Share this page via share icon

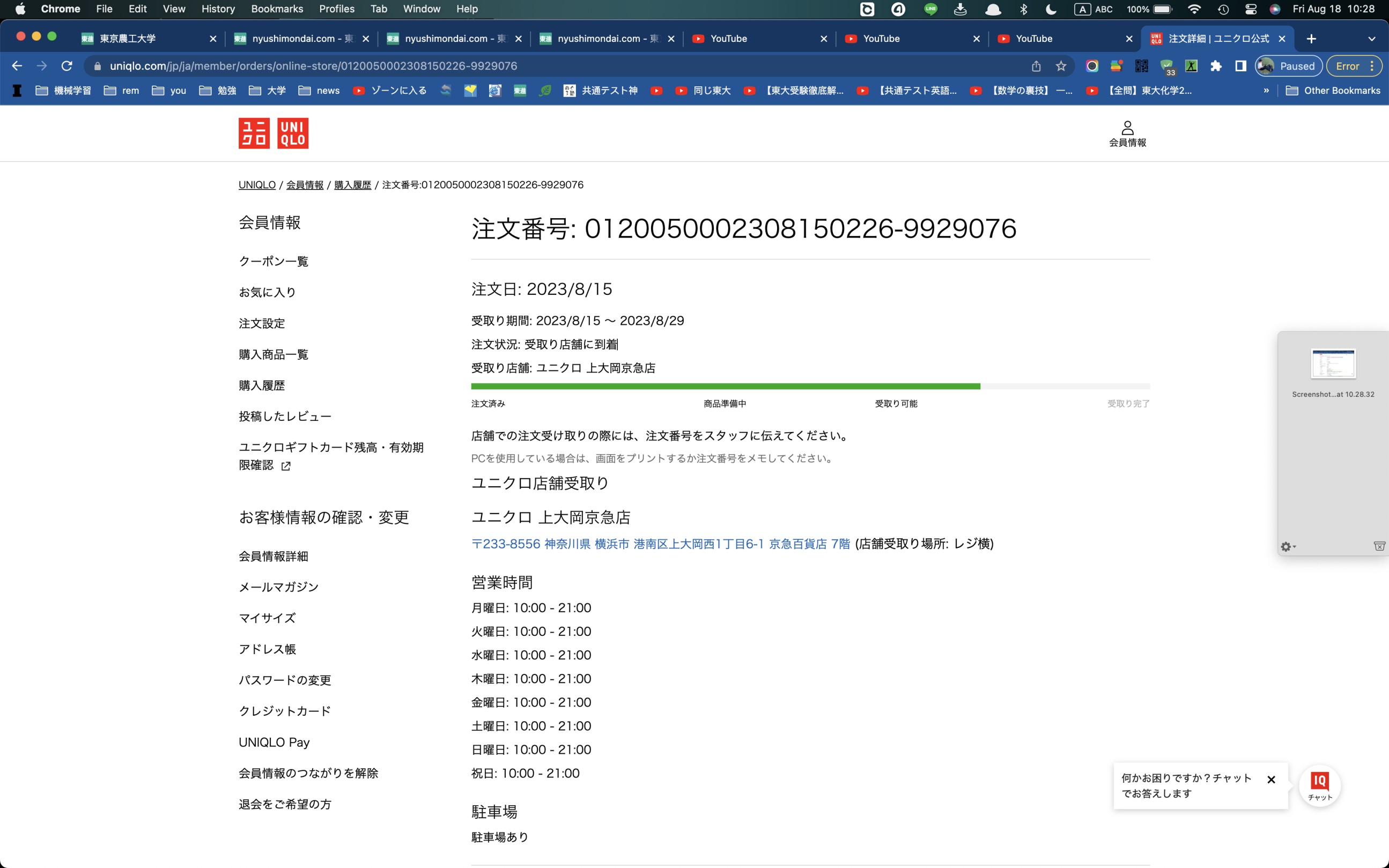click(1036, 66)
